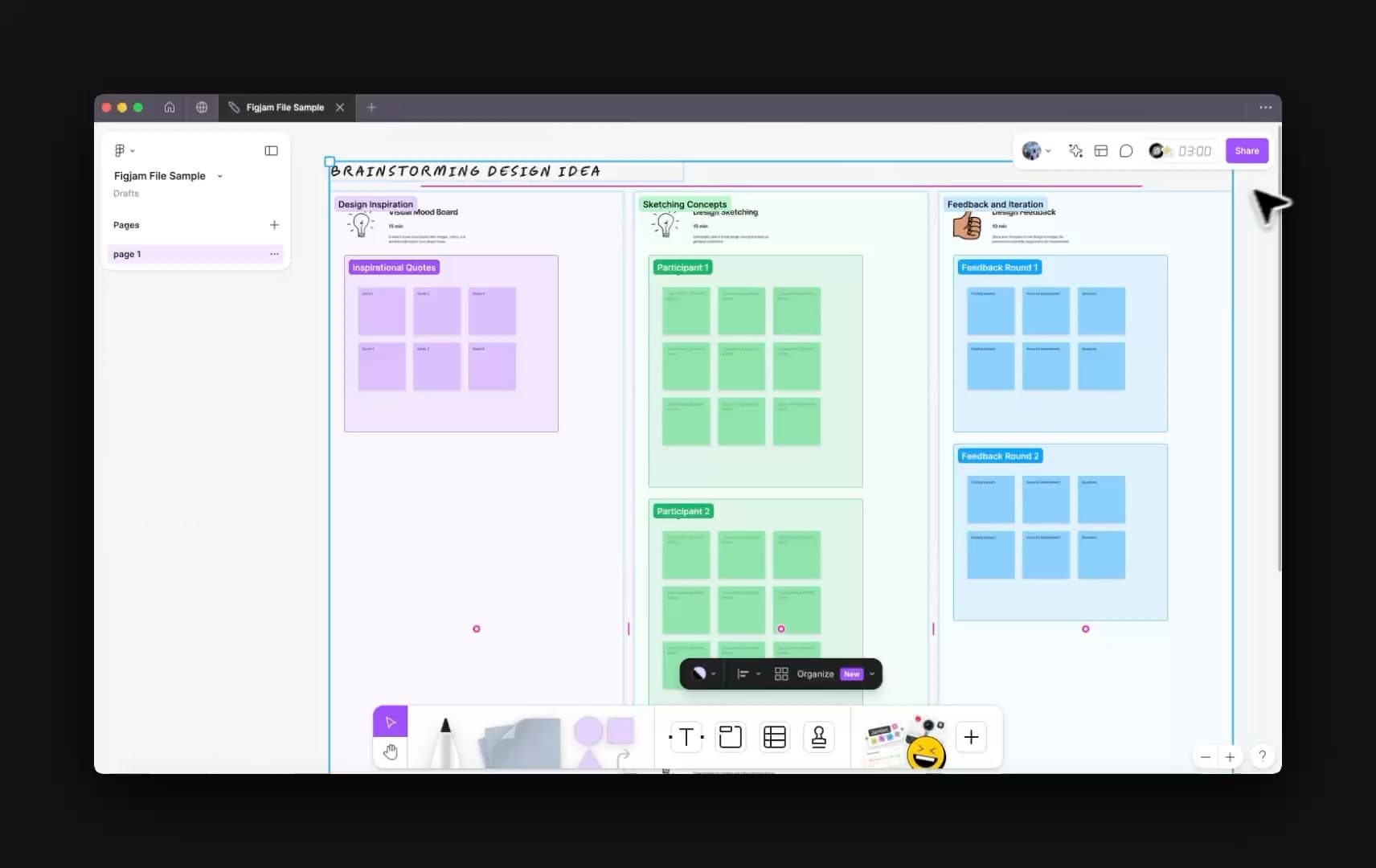This screenshot has width=1376, height=868.
Task: Switch to the Figjam File Sample tab
Action: point(285,108)
